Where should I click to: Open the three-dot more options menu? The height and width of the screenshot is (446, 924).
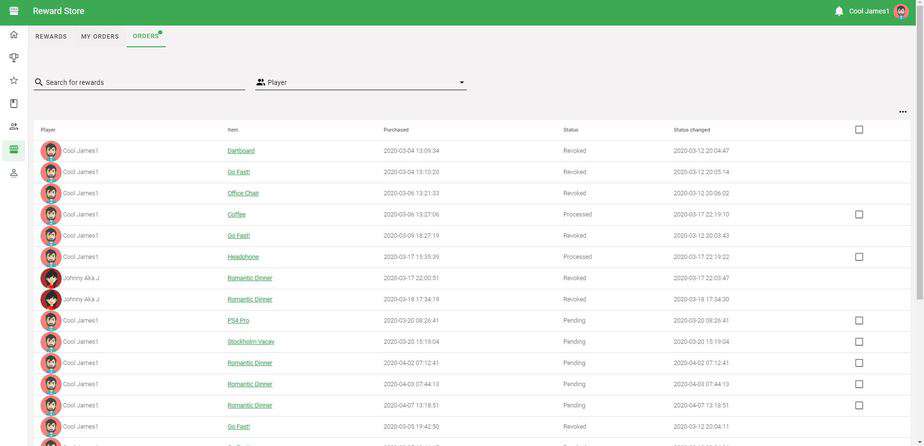(x=903, y=112)
